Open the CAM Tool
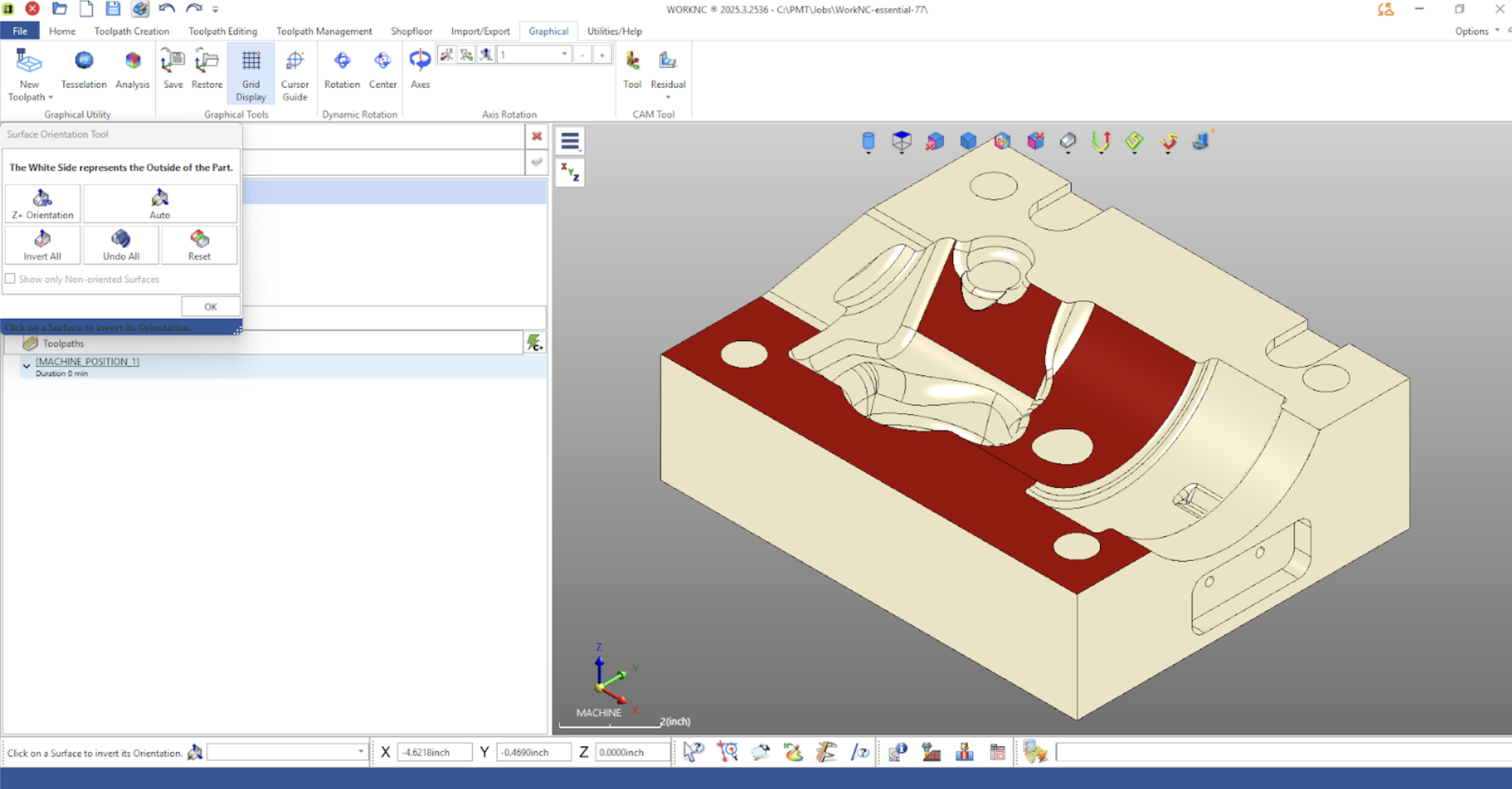 pos(631,70)
